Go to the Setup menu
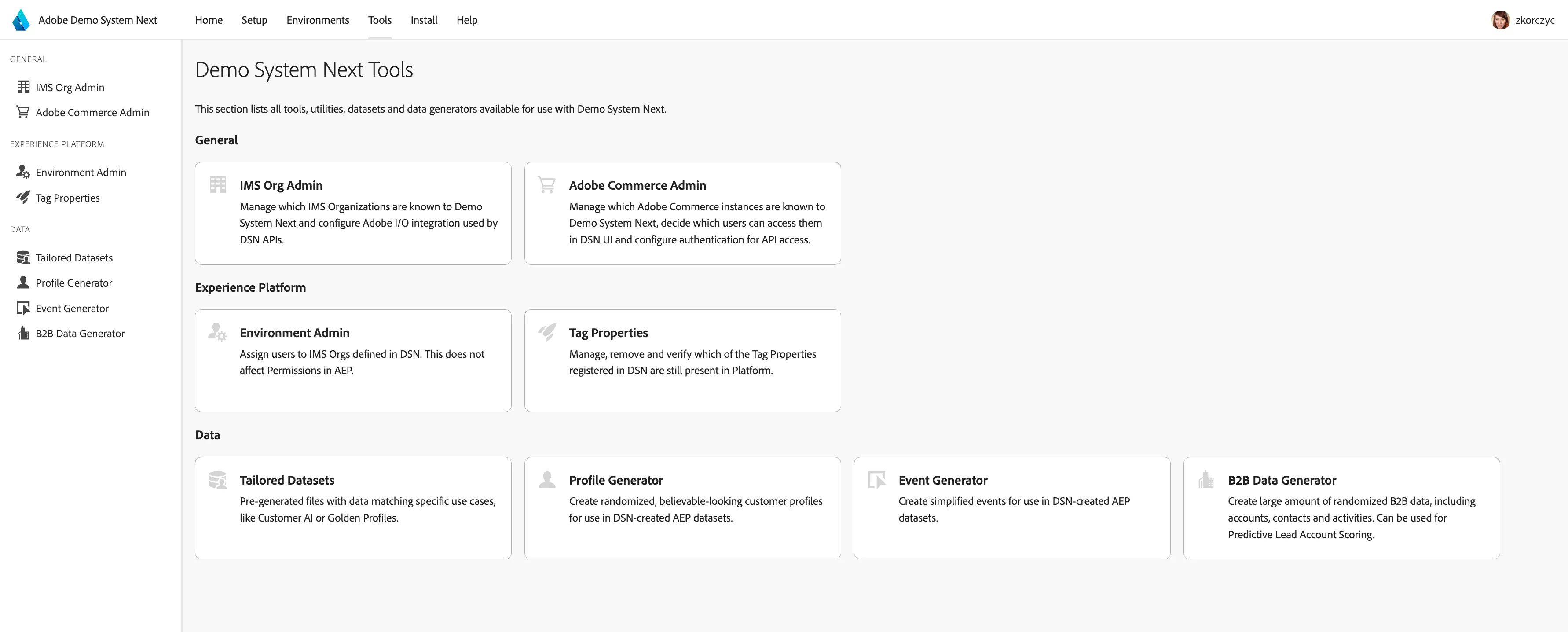This screenshot has width=1568, height=632. point(254,19)
